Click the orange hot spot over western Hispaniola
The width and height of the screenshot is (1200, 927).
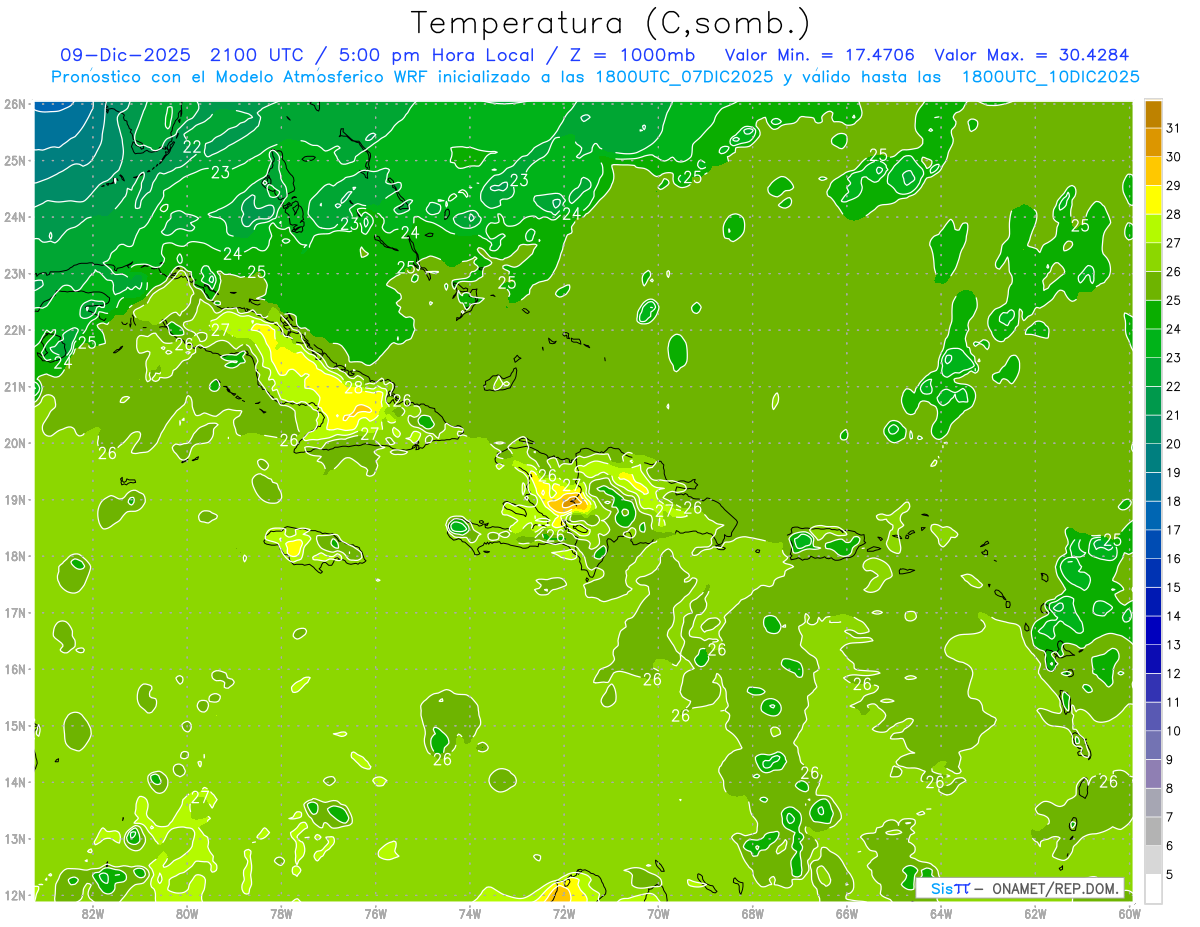pos(572,502)
